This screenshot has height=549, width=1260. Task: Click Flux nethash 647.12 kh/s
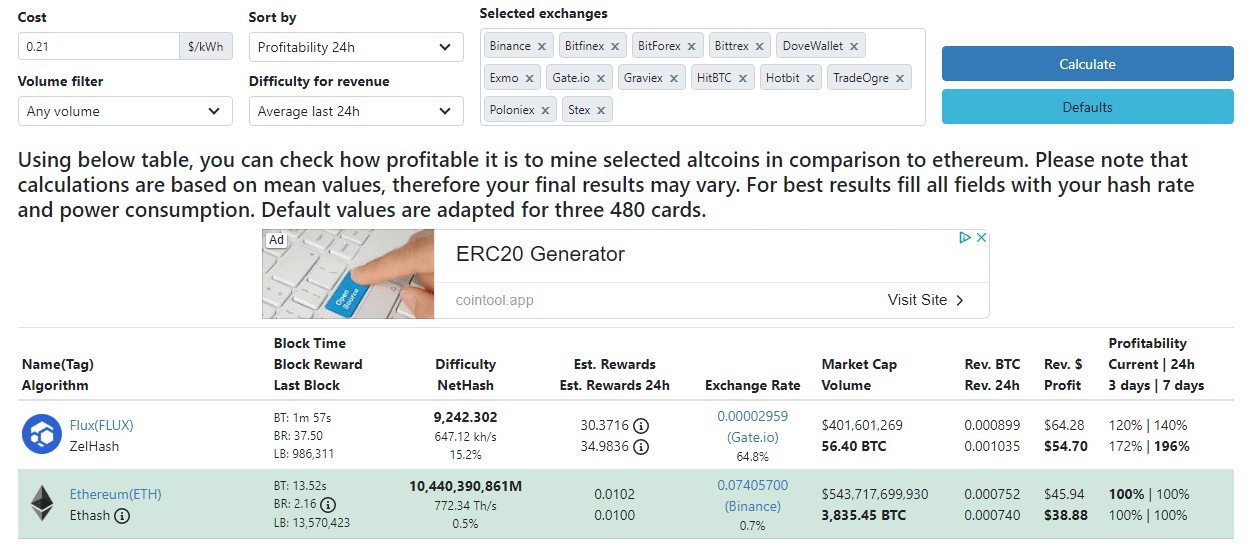click(x=465, y=436)
